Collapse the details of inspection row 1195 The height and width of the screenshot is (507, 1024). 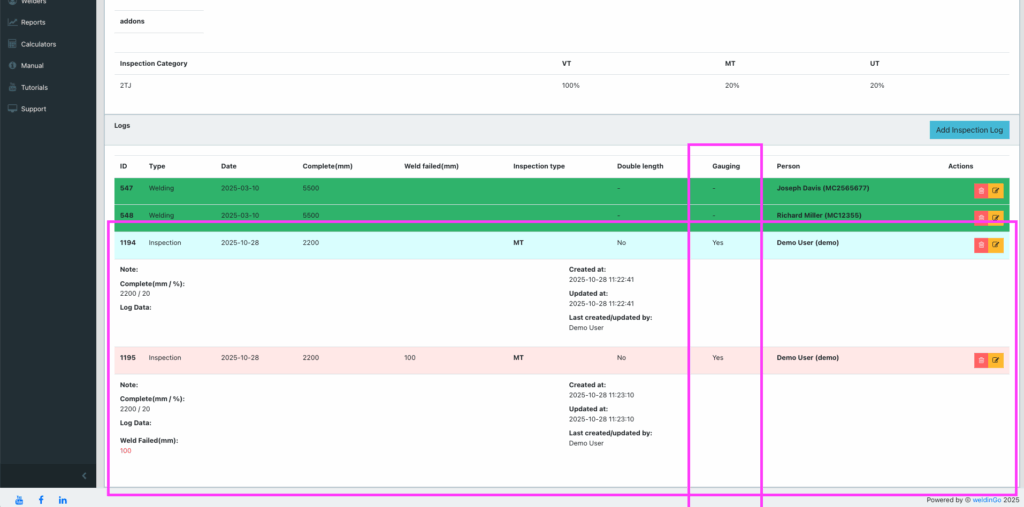[400, 358]
